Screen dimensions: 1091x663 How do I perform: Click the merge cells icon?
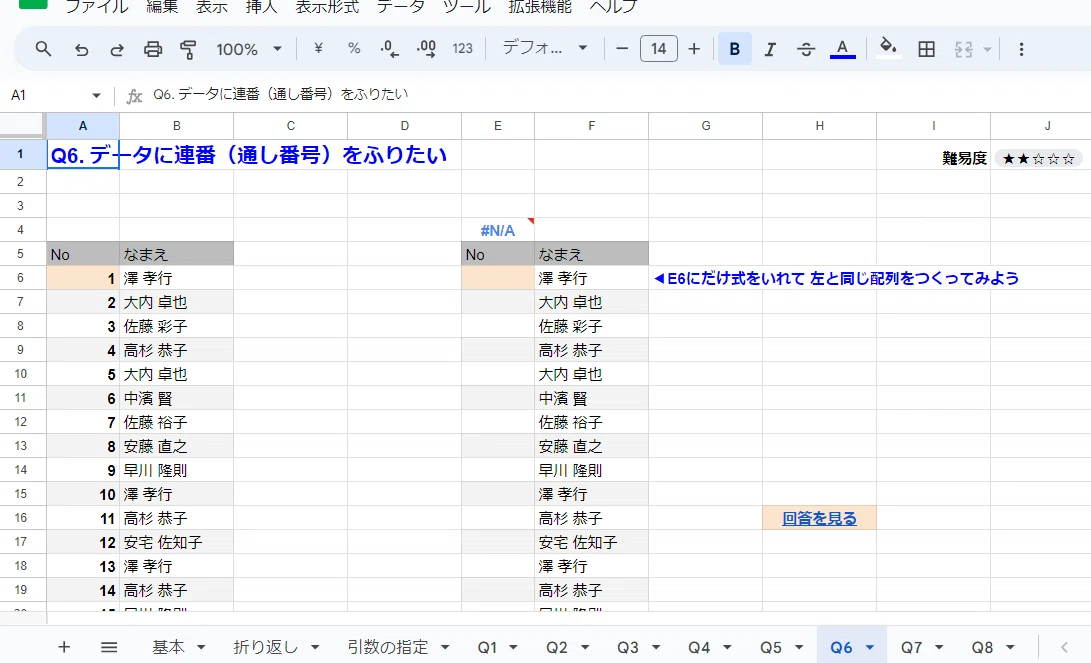(964, 49)
